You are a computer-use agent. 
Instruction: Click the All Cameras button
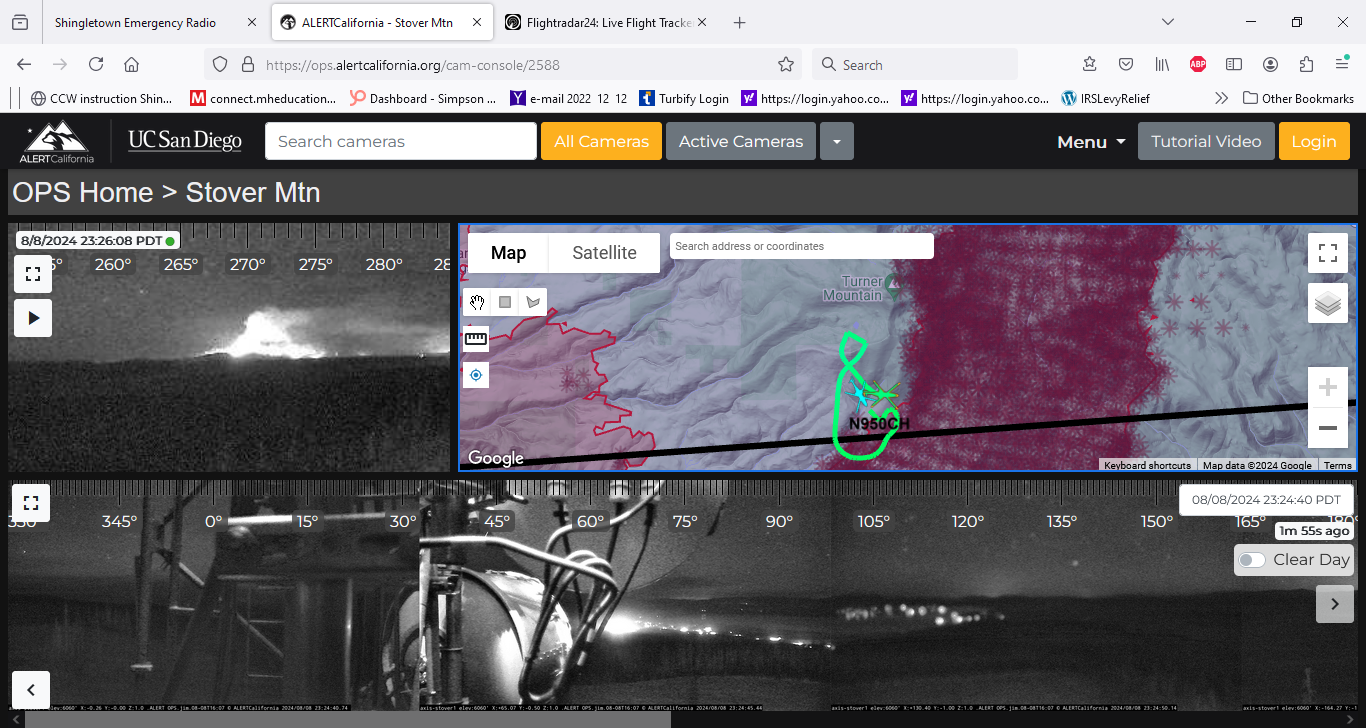coord(601,142)
